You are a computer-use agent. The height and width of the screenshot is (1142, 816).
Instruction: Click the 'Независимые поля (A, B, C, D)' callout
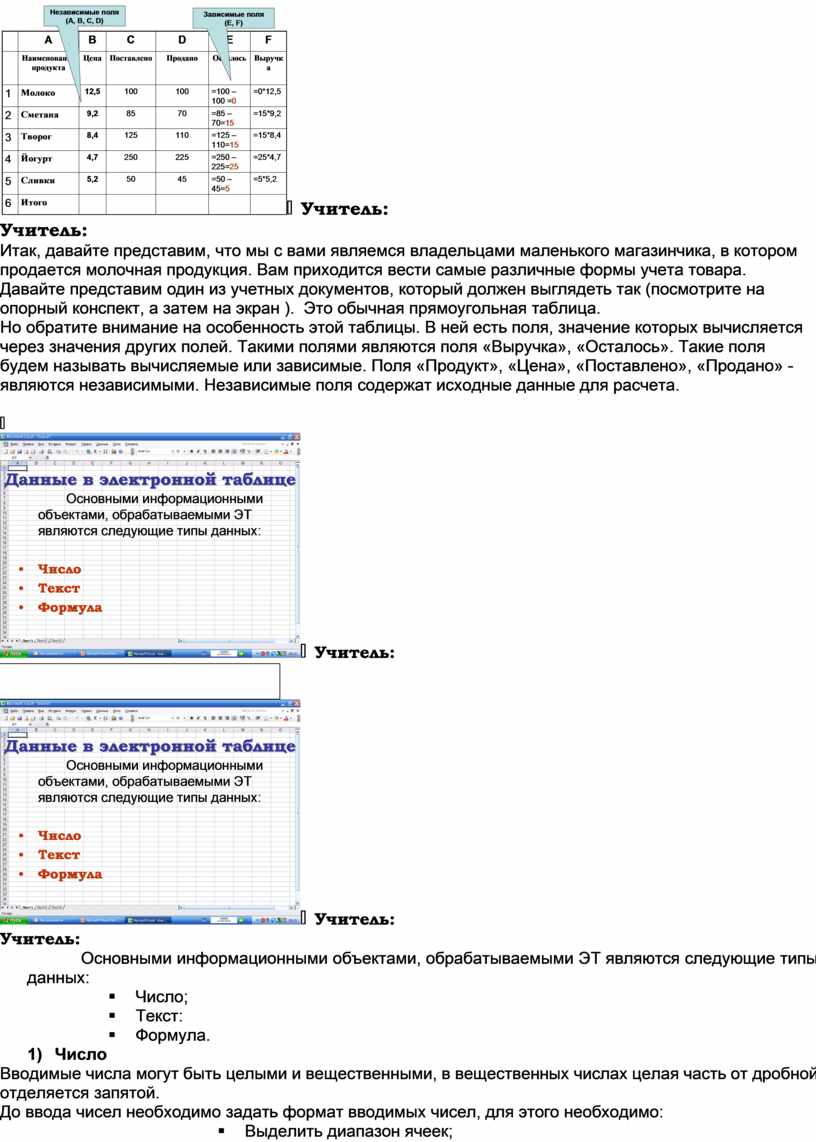pos(85,16)
